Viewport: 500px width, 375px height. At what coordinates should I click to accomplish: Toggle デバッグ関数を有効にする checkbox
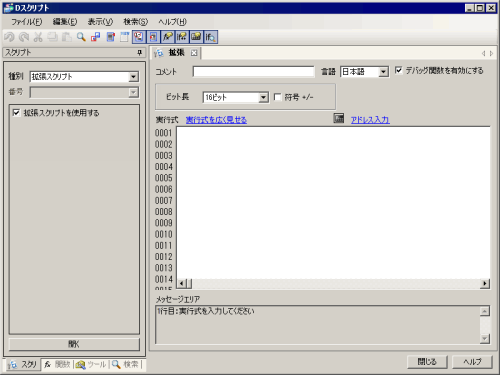coord(398,70)
